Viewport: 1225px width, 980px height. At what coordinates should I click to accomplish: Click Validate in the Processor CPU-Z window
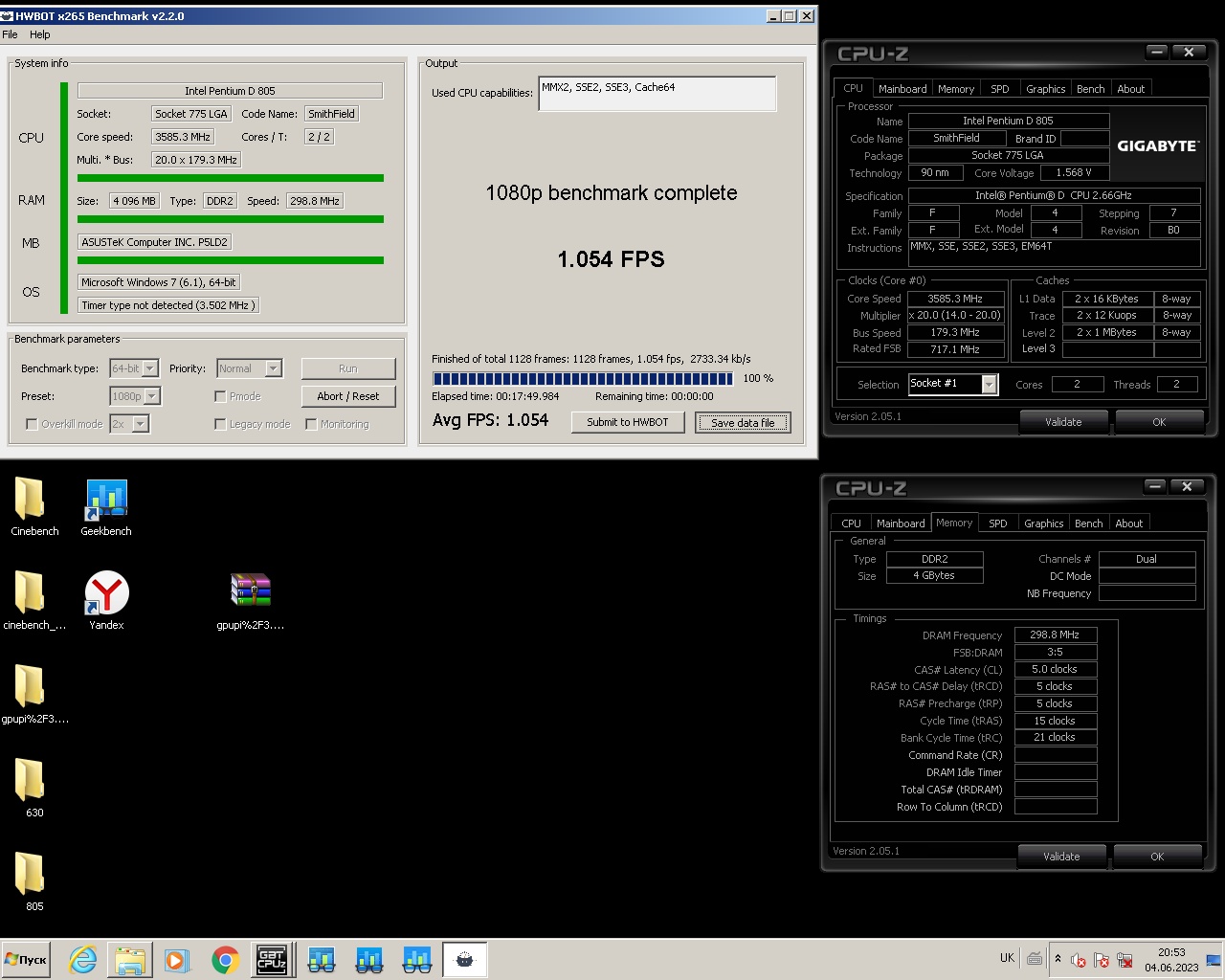pos(1063,422)
